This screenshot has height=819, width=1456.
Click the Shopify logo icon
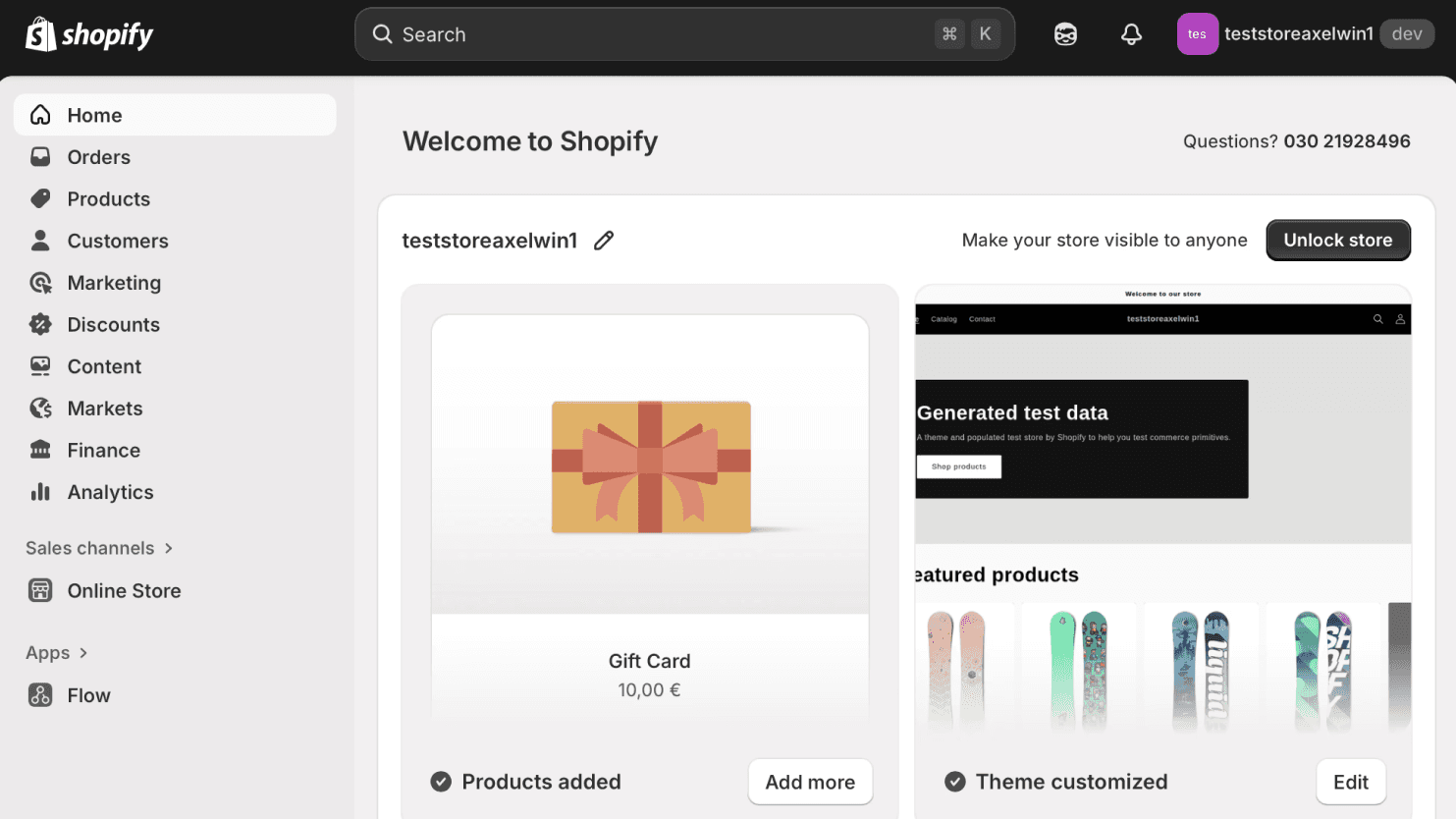[x=38, y=33]
